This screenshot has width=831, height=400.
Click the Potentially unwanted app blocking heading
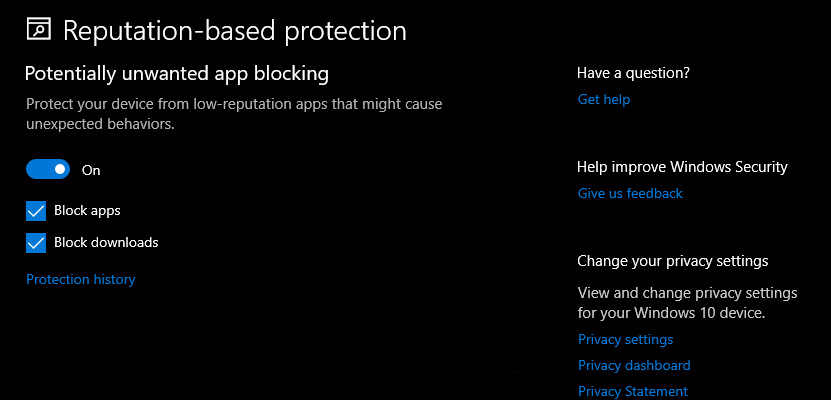click(176, 74)
